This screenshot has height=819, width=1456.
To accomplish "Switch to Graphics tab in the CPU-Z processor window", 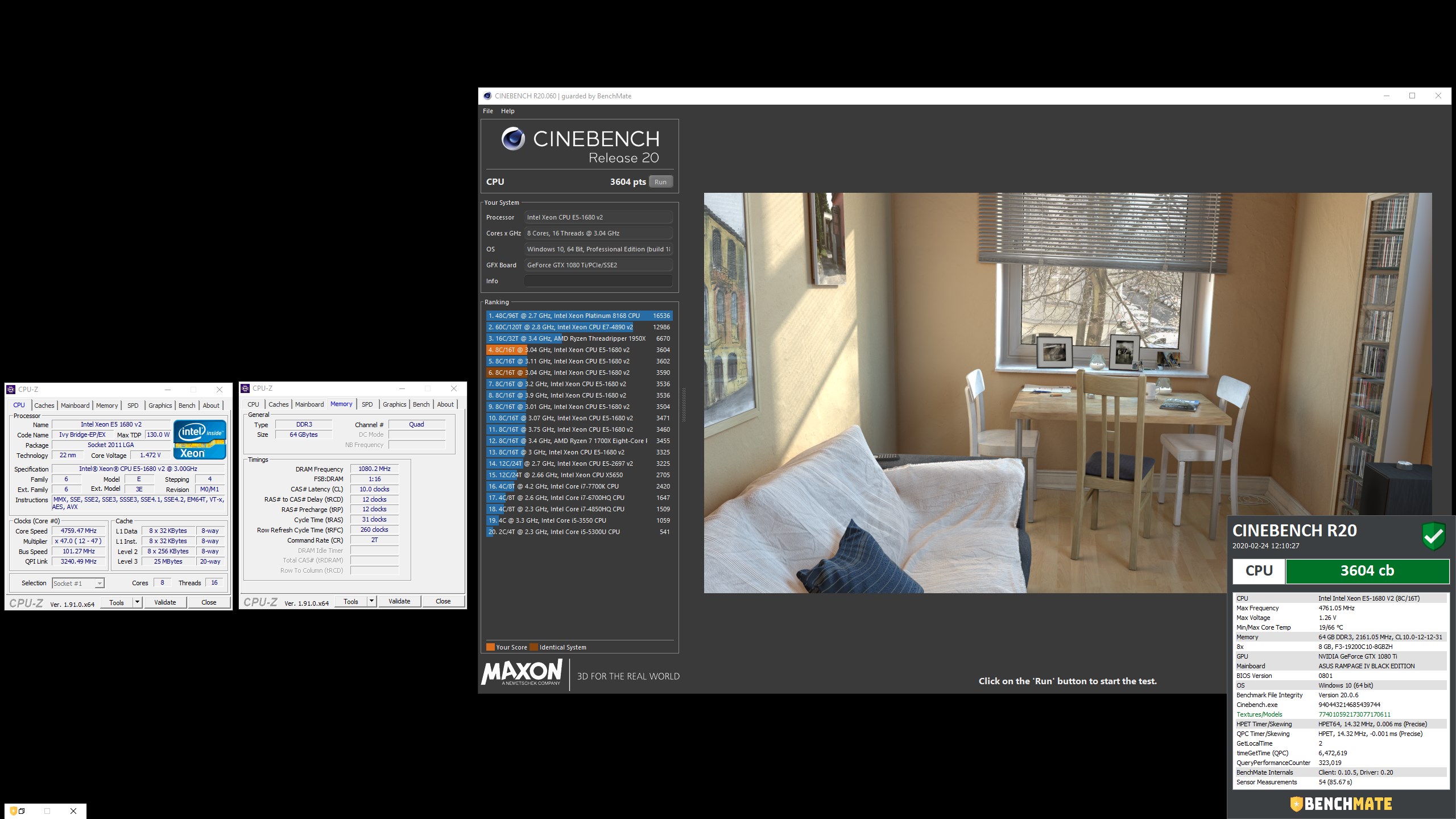I will pyautogui.click(x=160, y=406).
